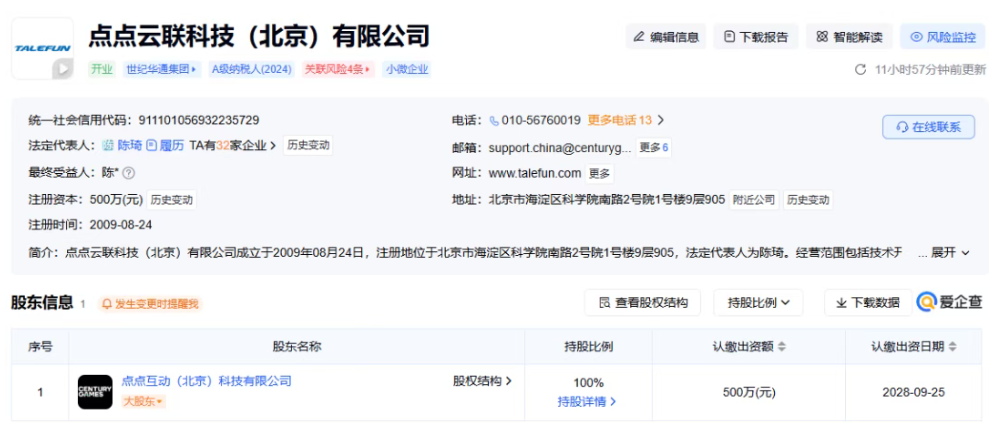Click A级纳税人(2024) tag
Viewport: 1002px width, 438px height.
point(252,69)
